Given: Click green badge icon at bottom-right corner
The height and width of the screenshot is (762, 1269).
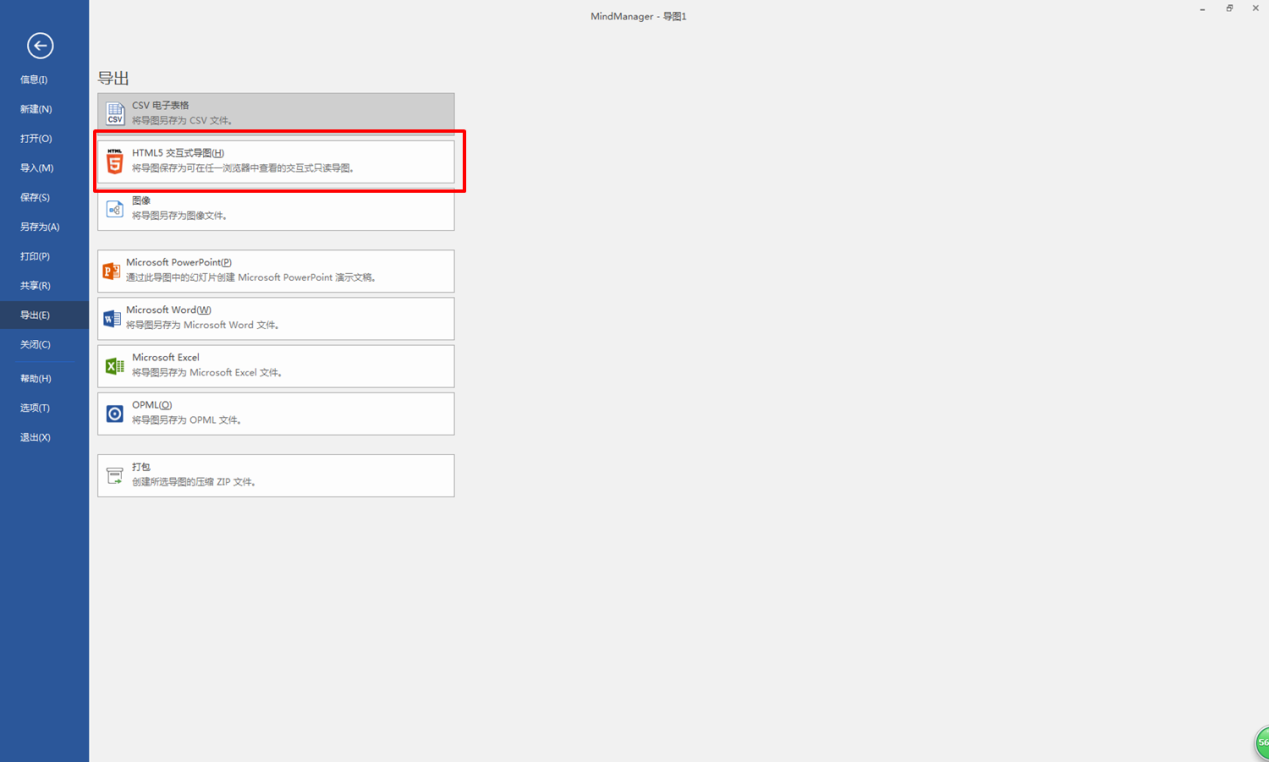Looking at the screenshot, I should click(1262, 743).
